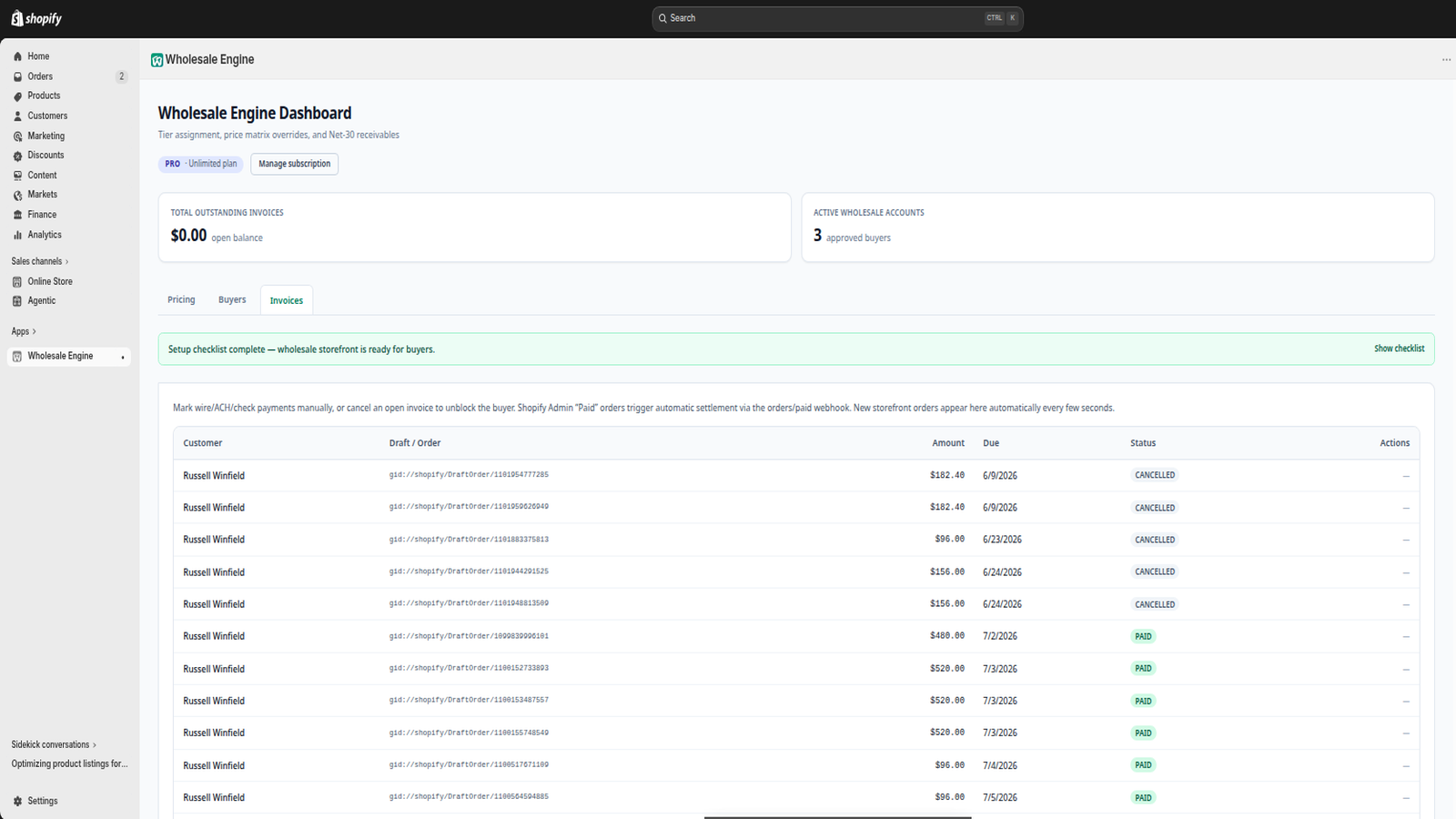This screenshot has height=819, width=1456.
Task: Select the draft order ID ending in 4885
Action: 469,797
